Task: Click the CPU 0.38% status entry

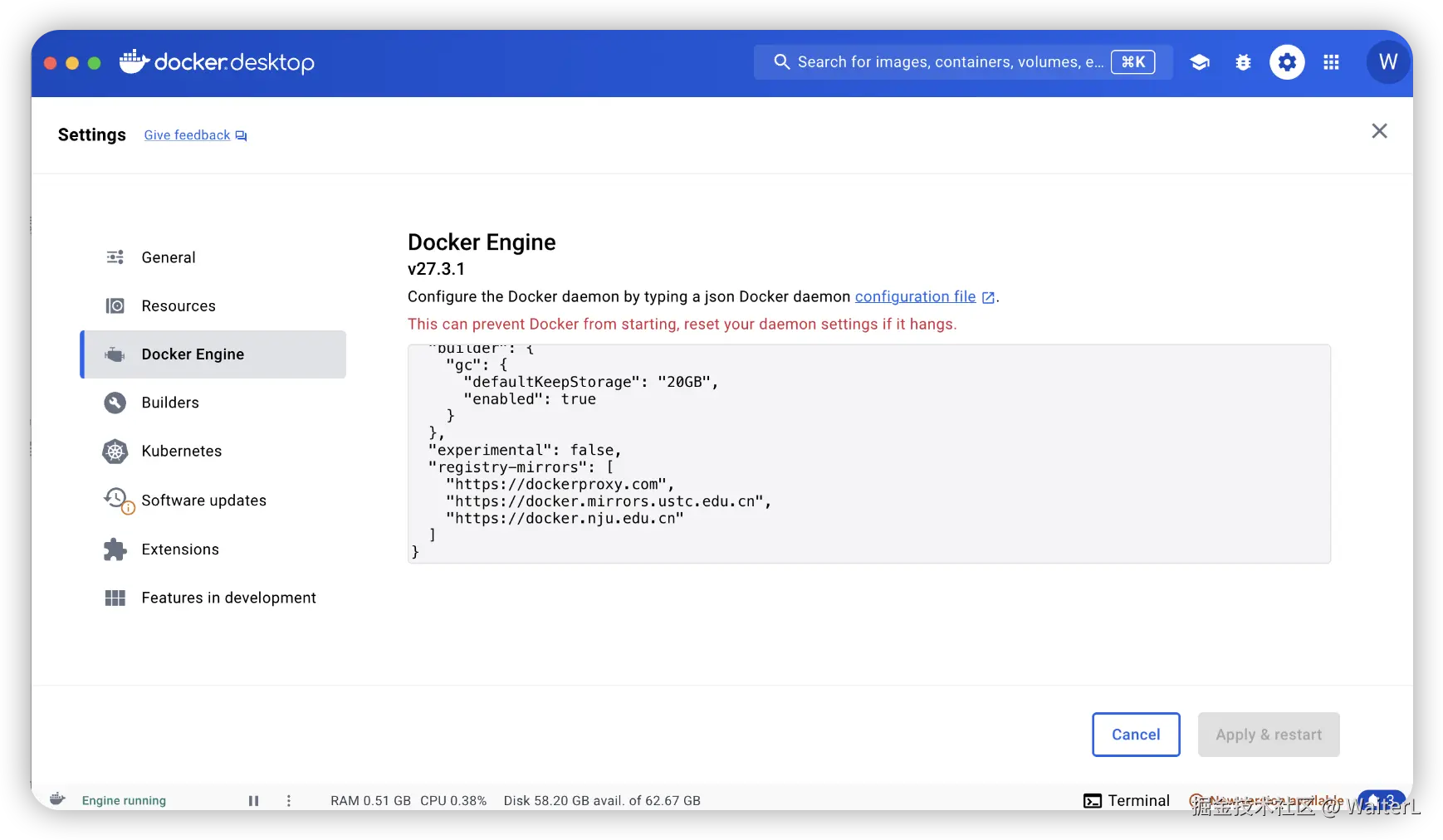Action: [x=453, y=801]
